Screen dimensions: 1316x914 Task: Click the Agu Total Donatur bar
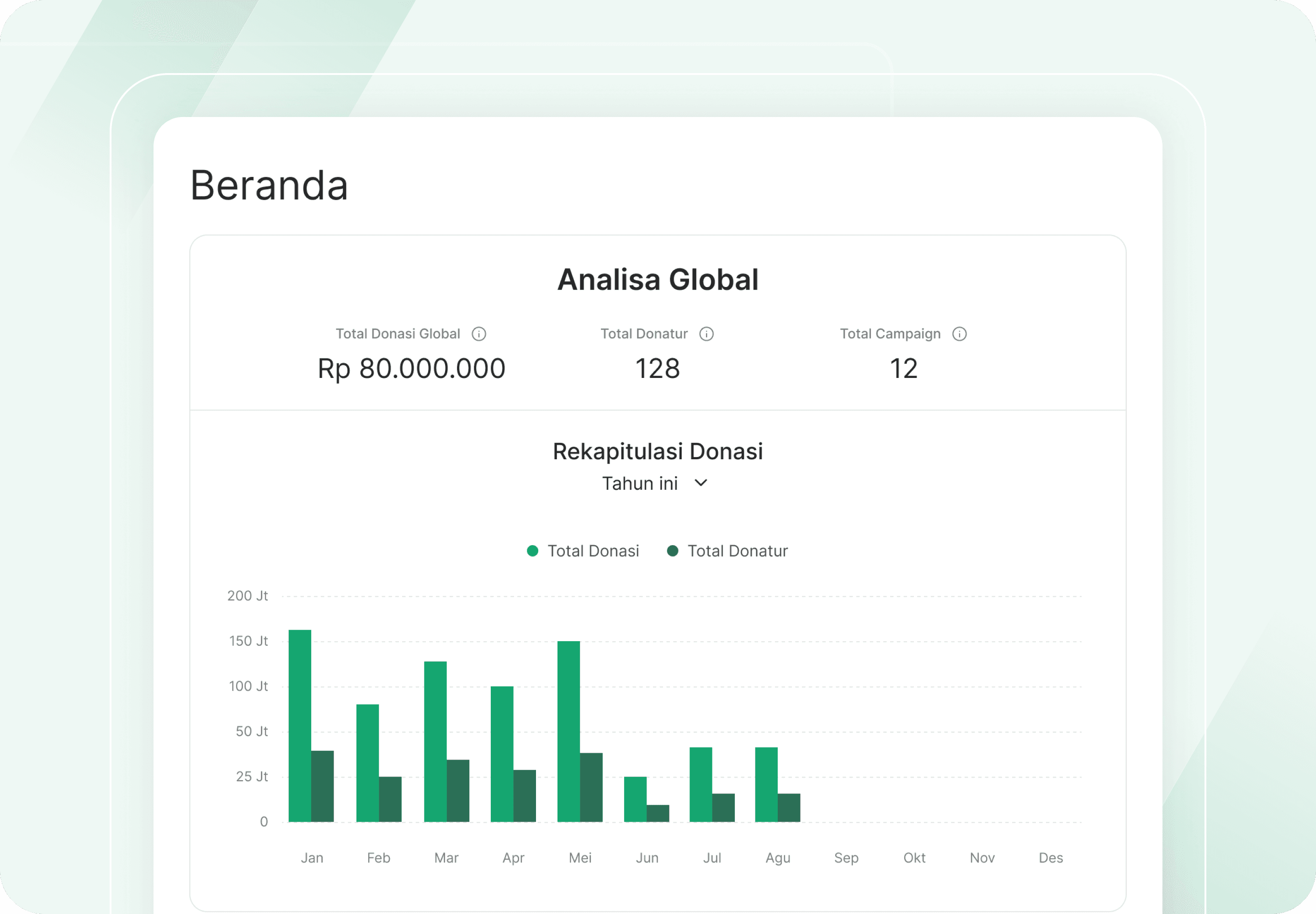[789, 808]
